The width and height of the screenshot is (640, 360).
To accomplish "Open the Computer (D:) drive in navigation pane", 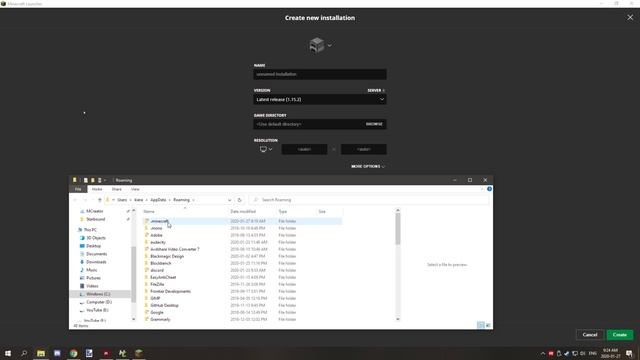I will [99, 302].
